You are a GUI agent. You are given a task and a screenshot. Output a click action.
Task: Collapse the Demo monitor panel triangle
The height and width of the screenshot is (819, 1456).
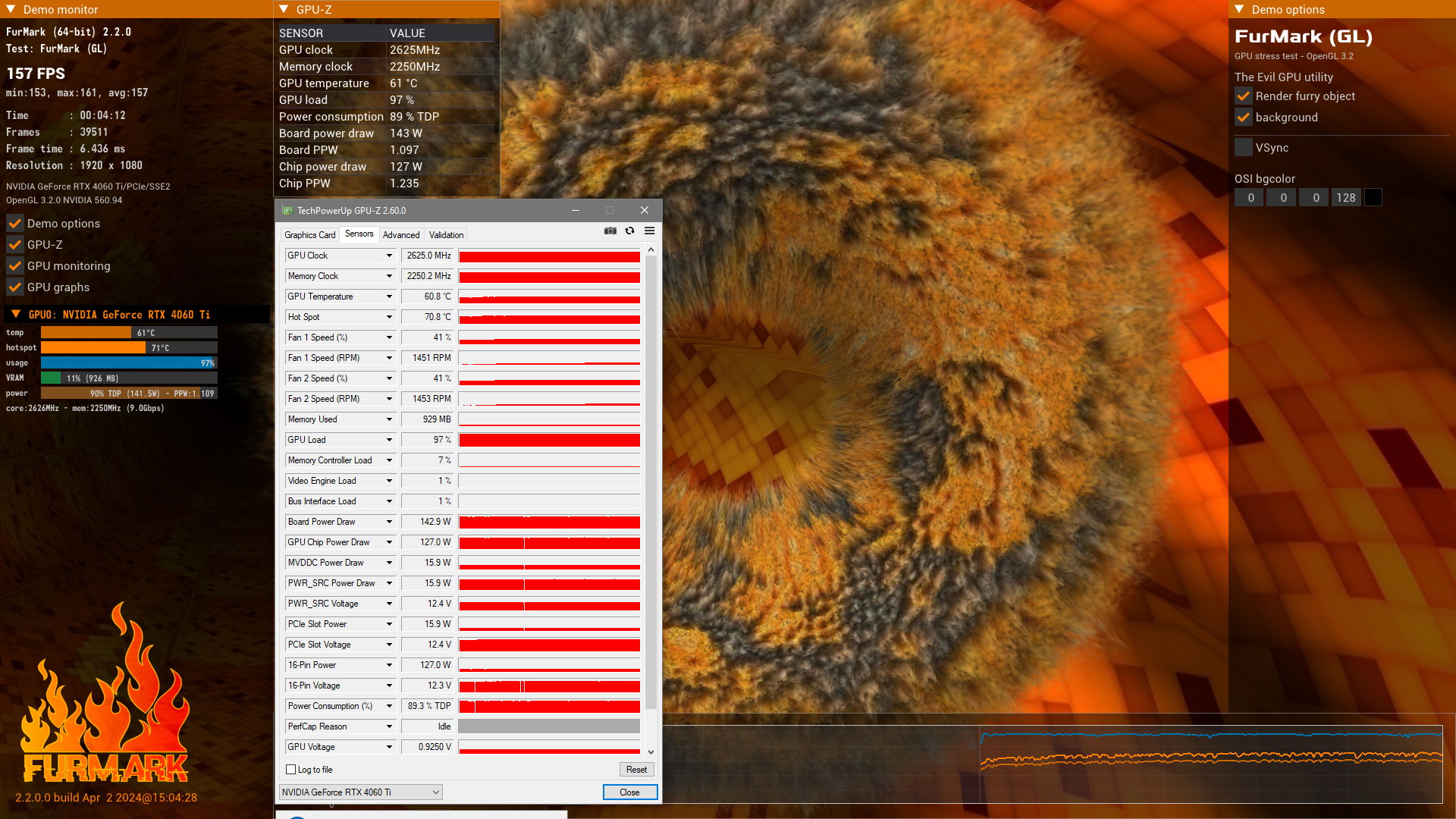pyautogui.click(x=11, y=9)
